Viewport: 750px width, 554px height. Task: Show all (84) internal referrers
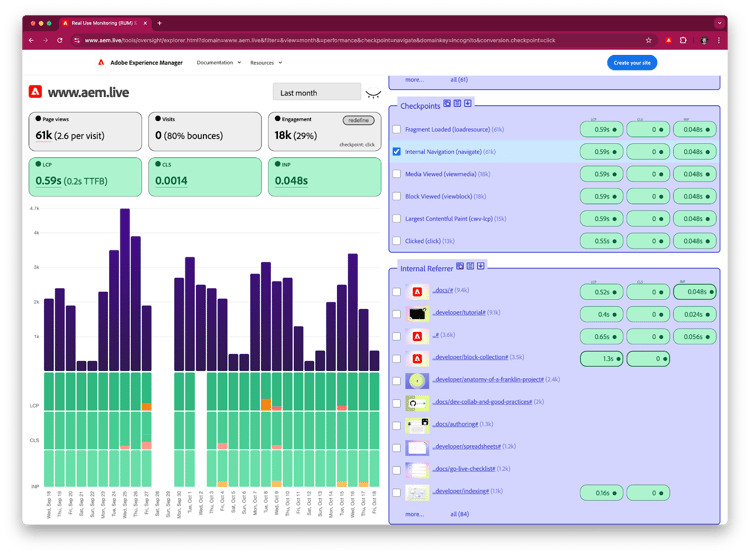click(x=459, y=514)
